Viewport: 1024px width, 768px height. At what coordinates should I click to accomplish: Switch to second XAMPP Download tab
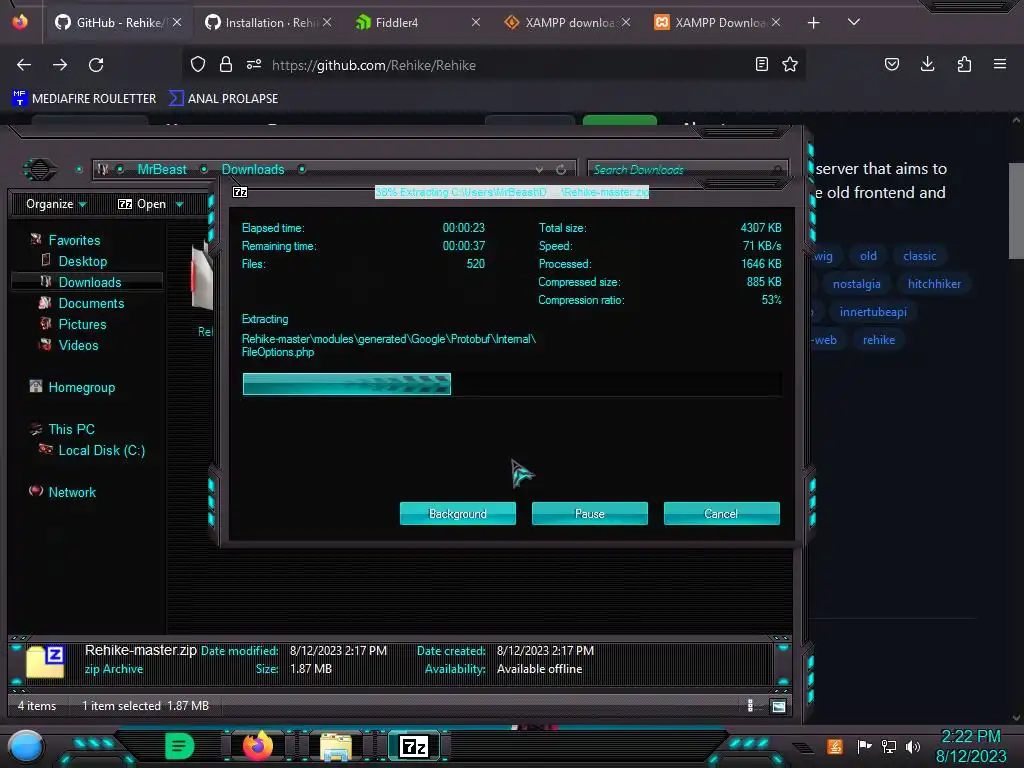[x=717, y=23]
